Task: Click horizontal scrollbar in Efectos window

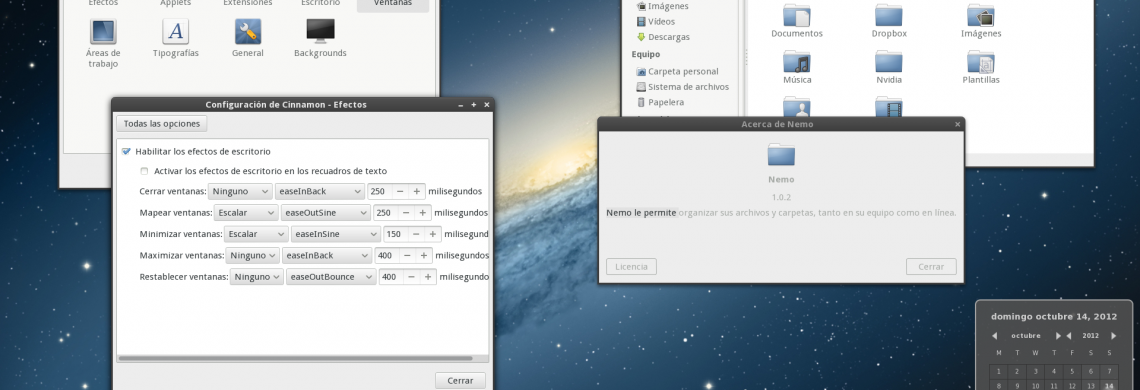Action: 294,358
